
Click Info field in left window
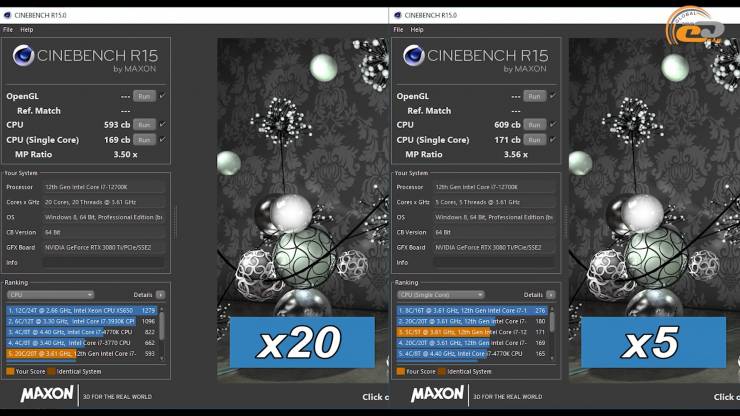(104, 263)
